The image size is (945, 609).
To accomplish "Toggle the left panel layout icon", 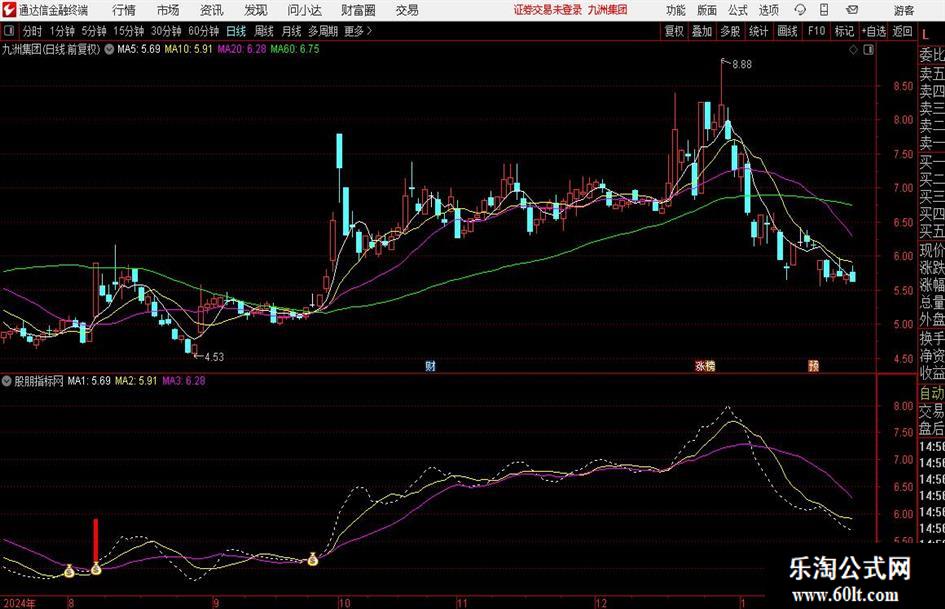I will pyautogui.click(x=9, y=31).
